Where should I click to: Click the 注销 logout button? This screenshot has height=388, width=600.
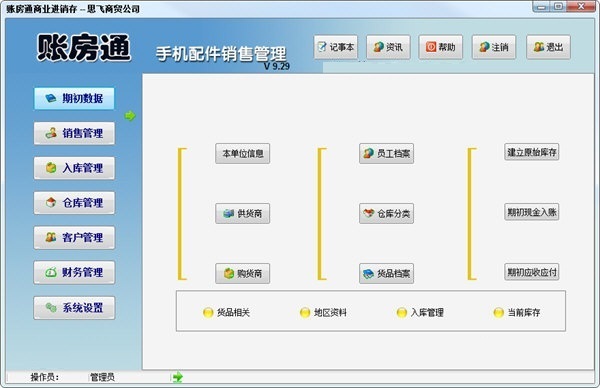[494, 47]
